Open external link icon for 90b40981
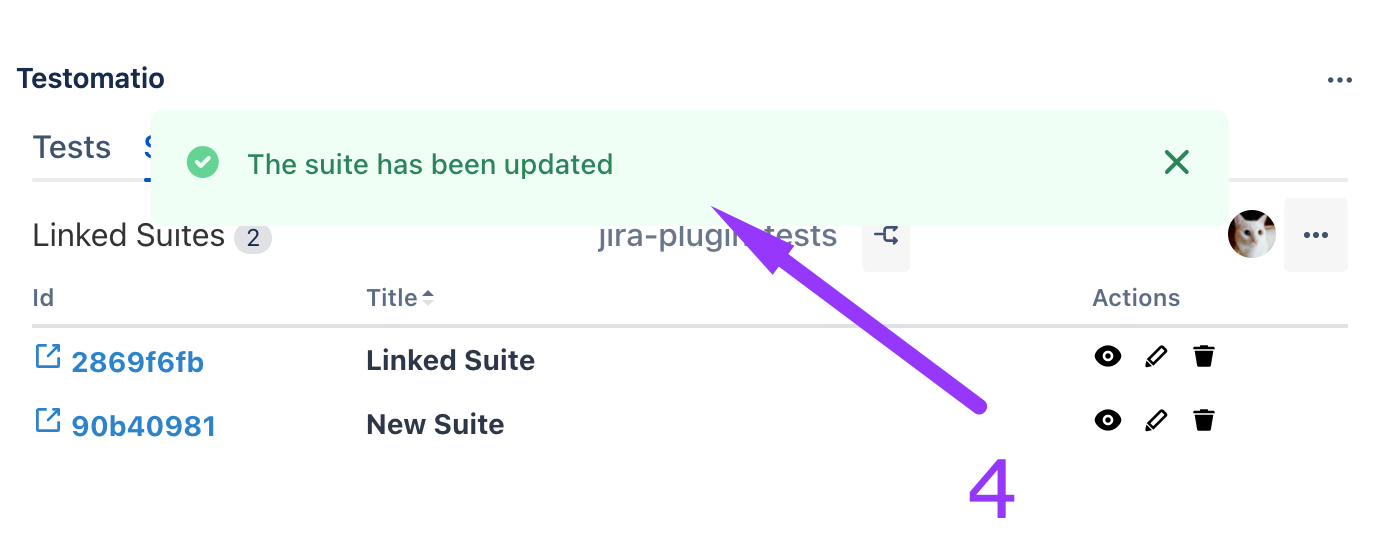The image size is (1394, 546). [x=48, y=420]
